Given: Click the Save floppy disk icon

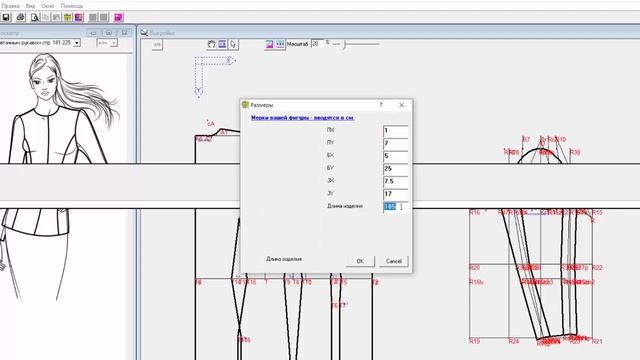Looking at the screenshot, I should pyautogui.click(x=6, y=18).
